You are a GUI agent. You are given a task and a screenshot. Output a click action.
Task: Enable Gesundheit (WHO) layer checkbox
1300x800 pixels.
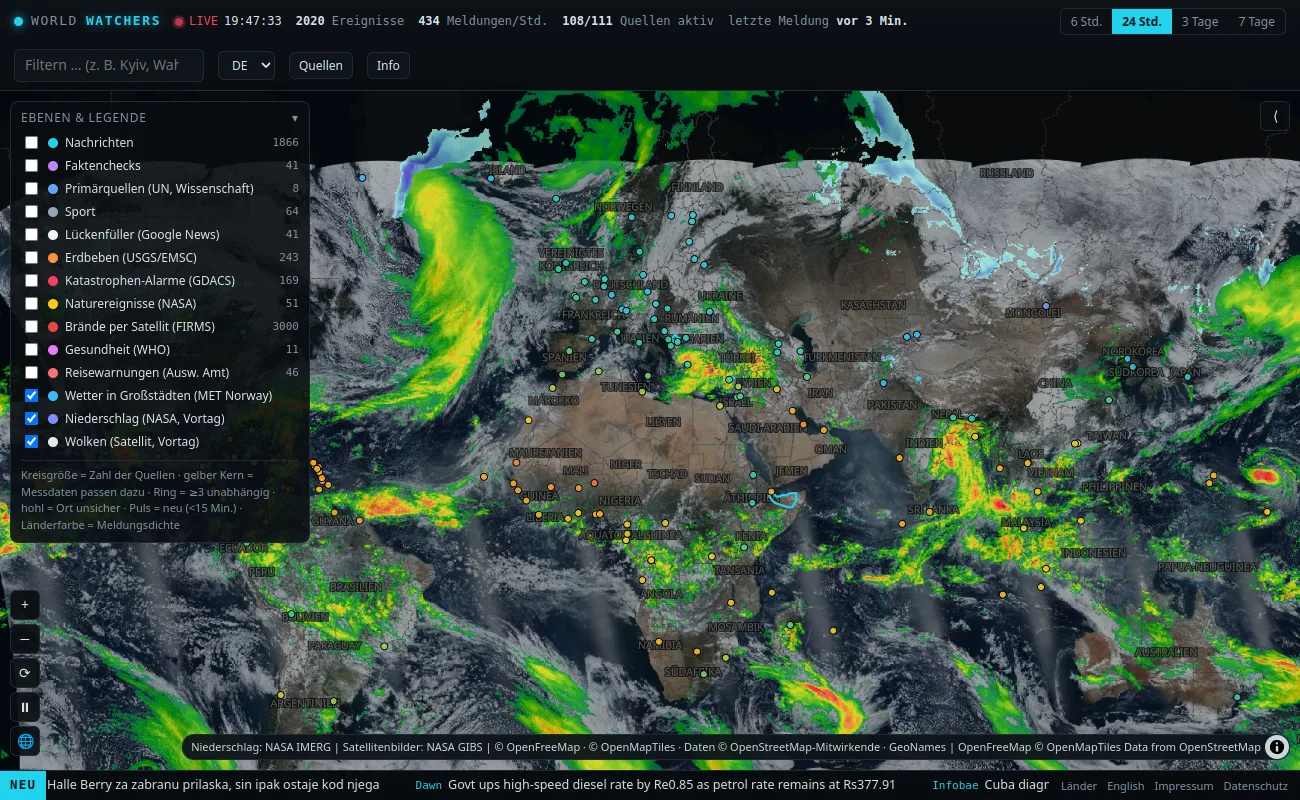(x=32, y=350)
